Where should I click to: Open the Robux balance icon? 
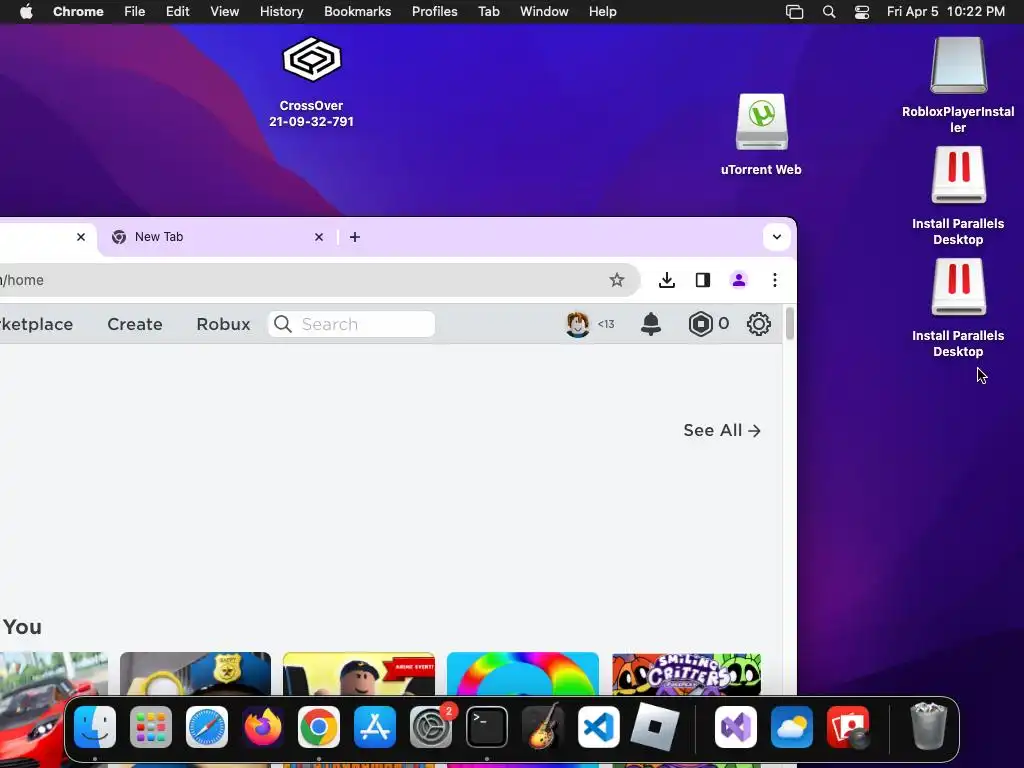coord(700,324)
